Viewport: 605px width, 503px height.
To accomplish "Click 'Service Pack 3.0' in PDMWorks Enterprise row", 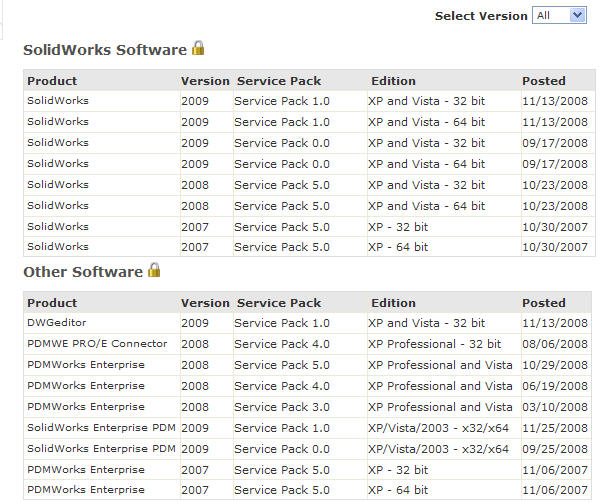I will point(282,407).
